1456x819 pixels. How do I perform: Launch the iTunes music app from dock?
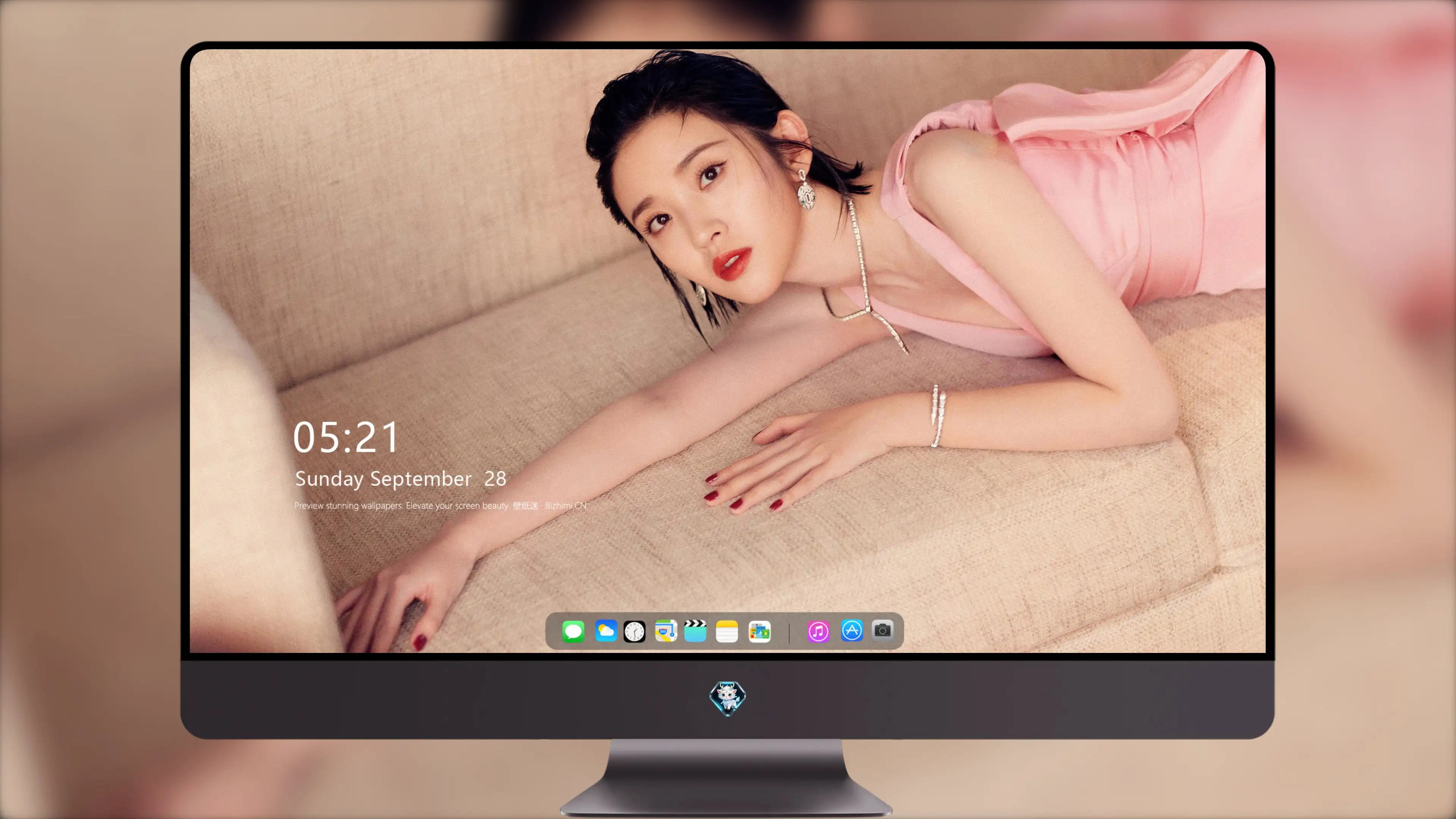(x=819, y=631)
